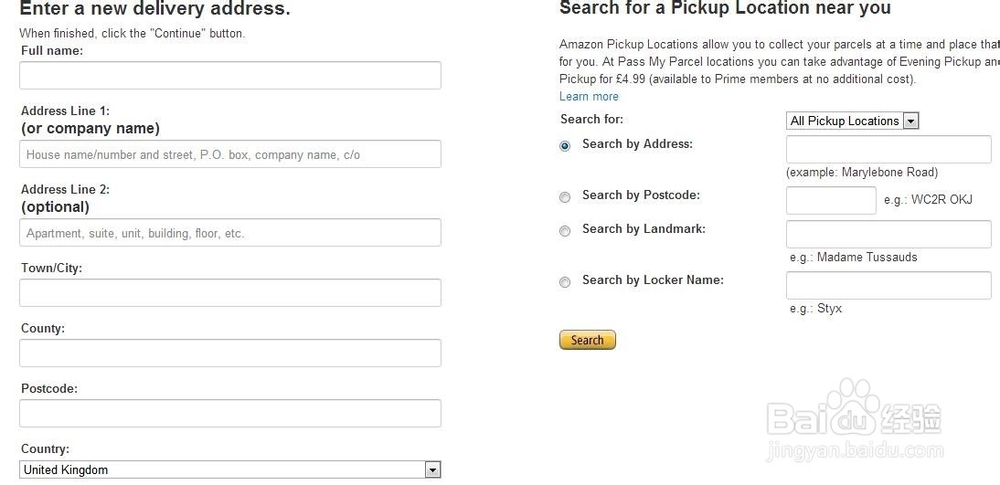Click the Full name text field
The width and height of the screenshot is (1000, 485).
pos(230,75)
